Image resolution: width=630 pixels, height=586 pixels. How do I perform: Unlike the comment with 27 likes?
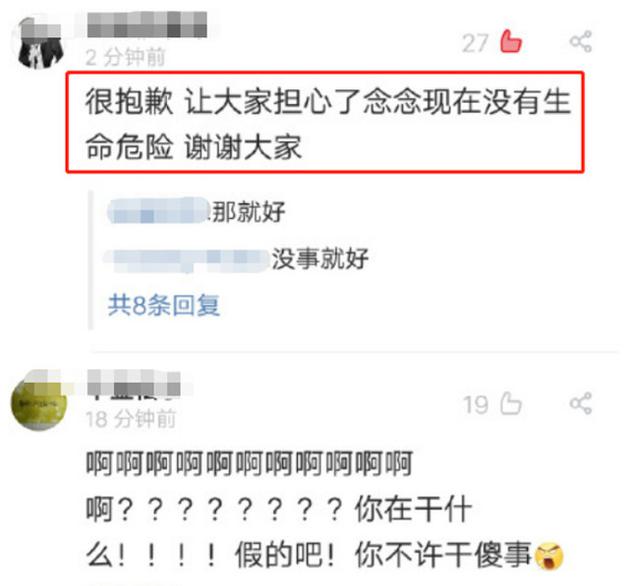click(511, 41)
